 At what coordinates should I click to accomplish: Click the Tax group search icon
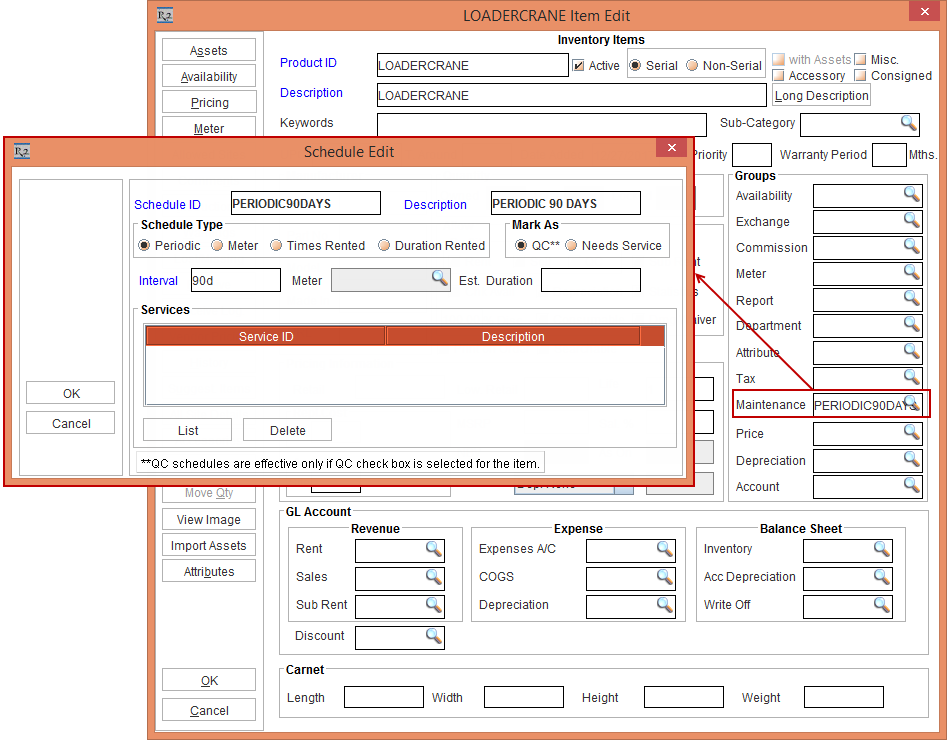(x=911, y=378)
